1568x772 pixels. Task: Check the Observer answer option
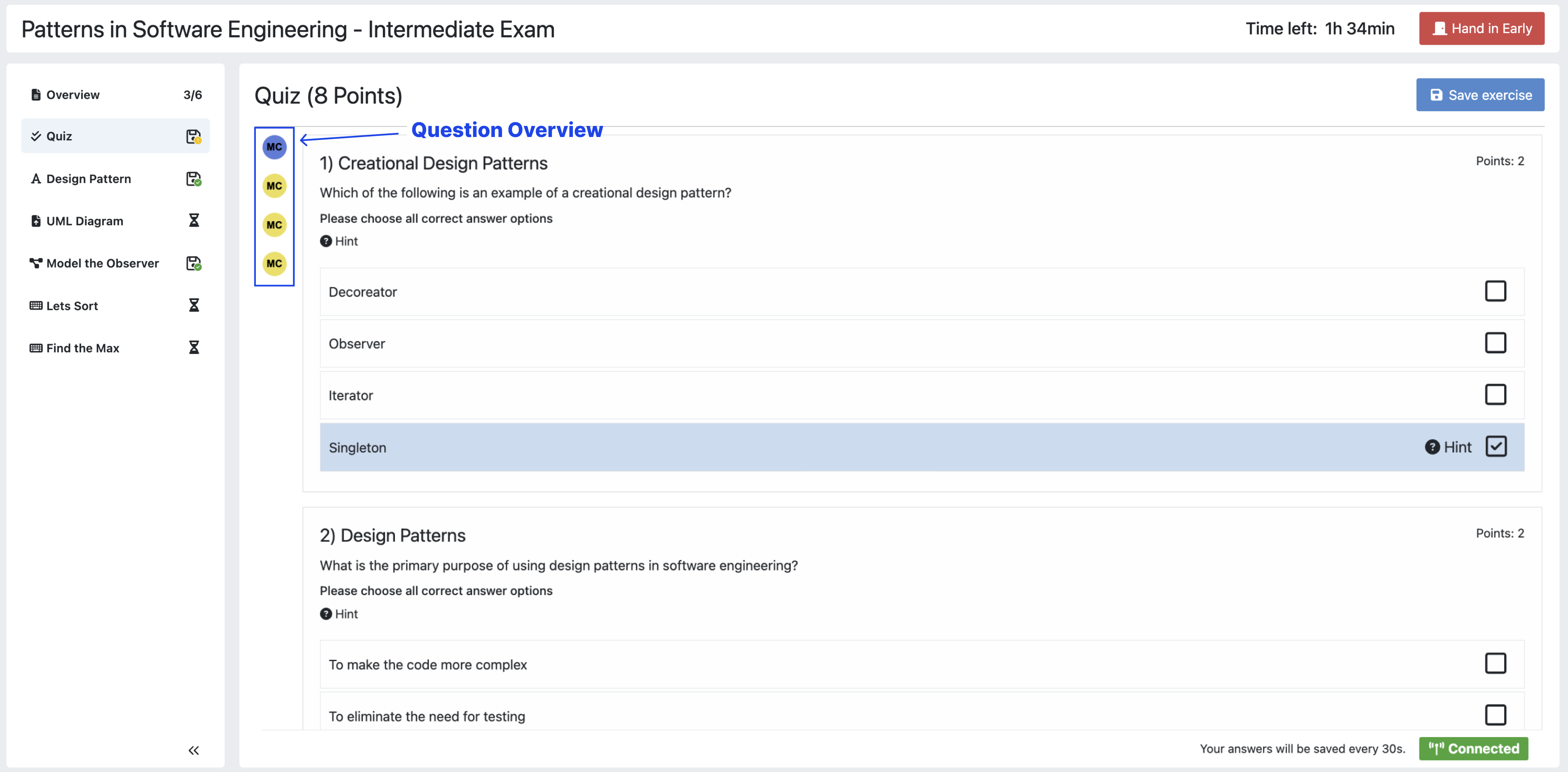click(x=1496, y=342)
